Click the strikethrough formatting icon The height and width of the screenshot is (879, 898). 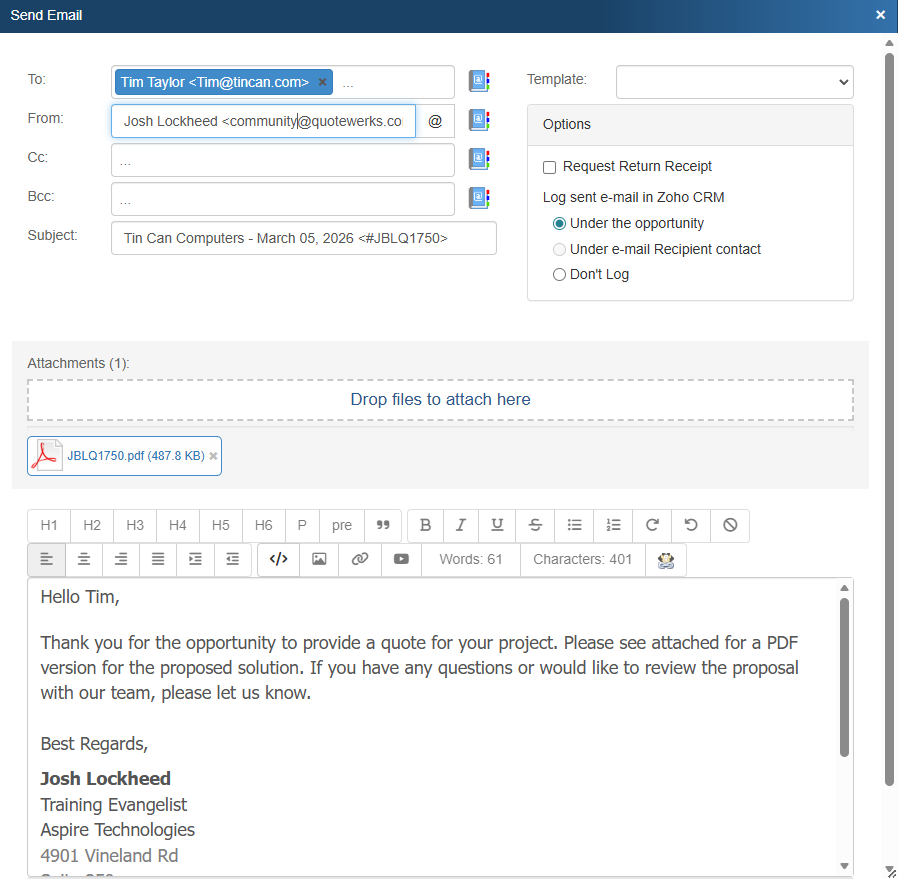click(x=536, y=525)
